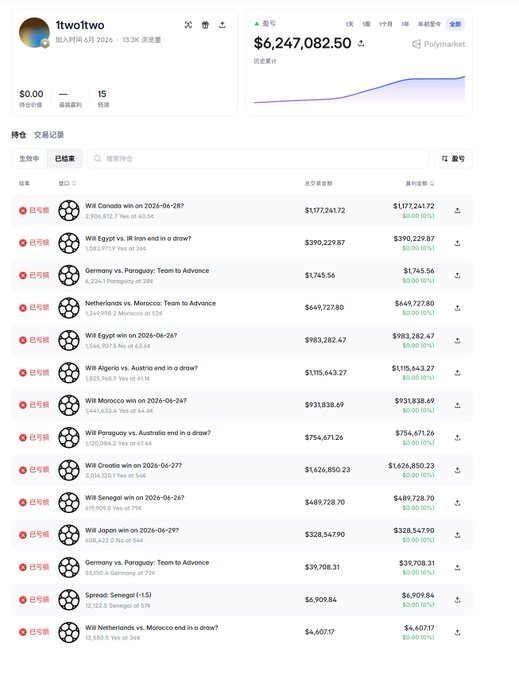This screenshot has width=519, height=680.
Task: Open the Will Canada win on 2026-06-28 market
Action: (134, 206)
